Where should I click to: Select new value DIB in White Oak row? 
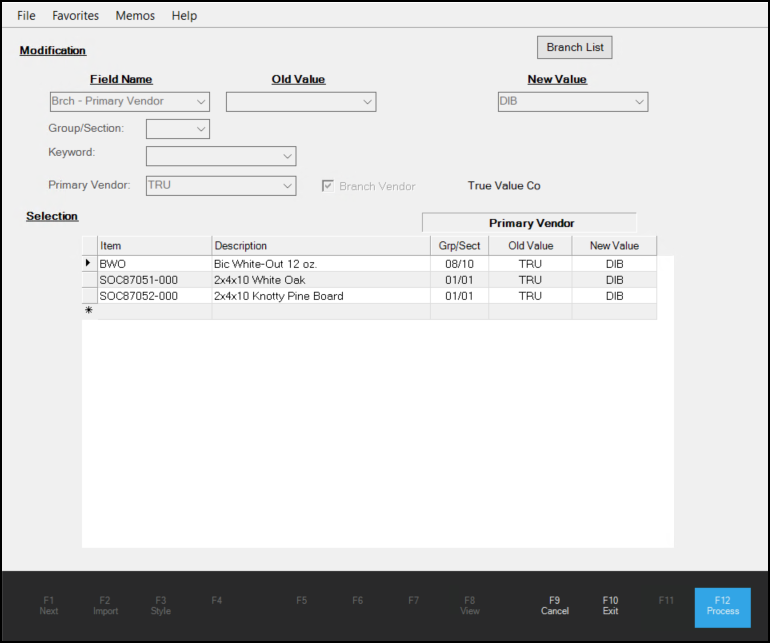614,280
